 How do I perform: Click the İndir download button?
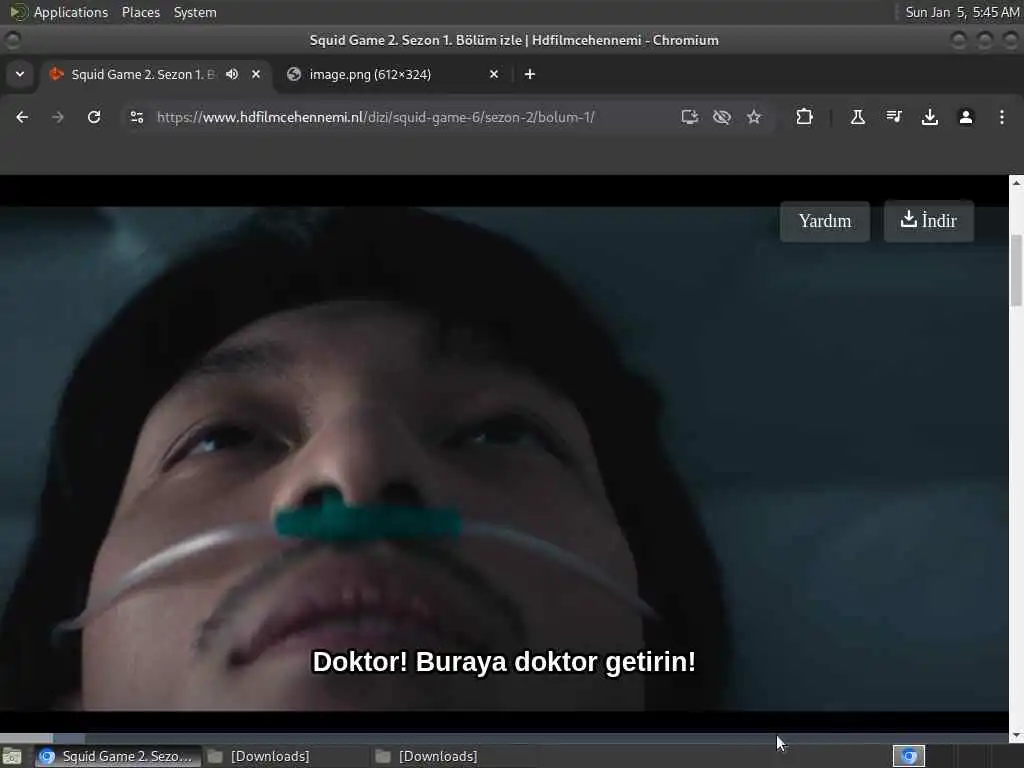point(929,221)
